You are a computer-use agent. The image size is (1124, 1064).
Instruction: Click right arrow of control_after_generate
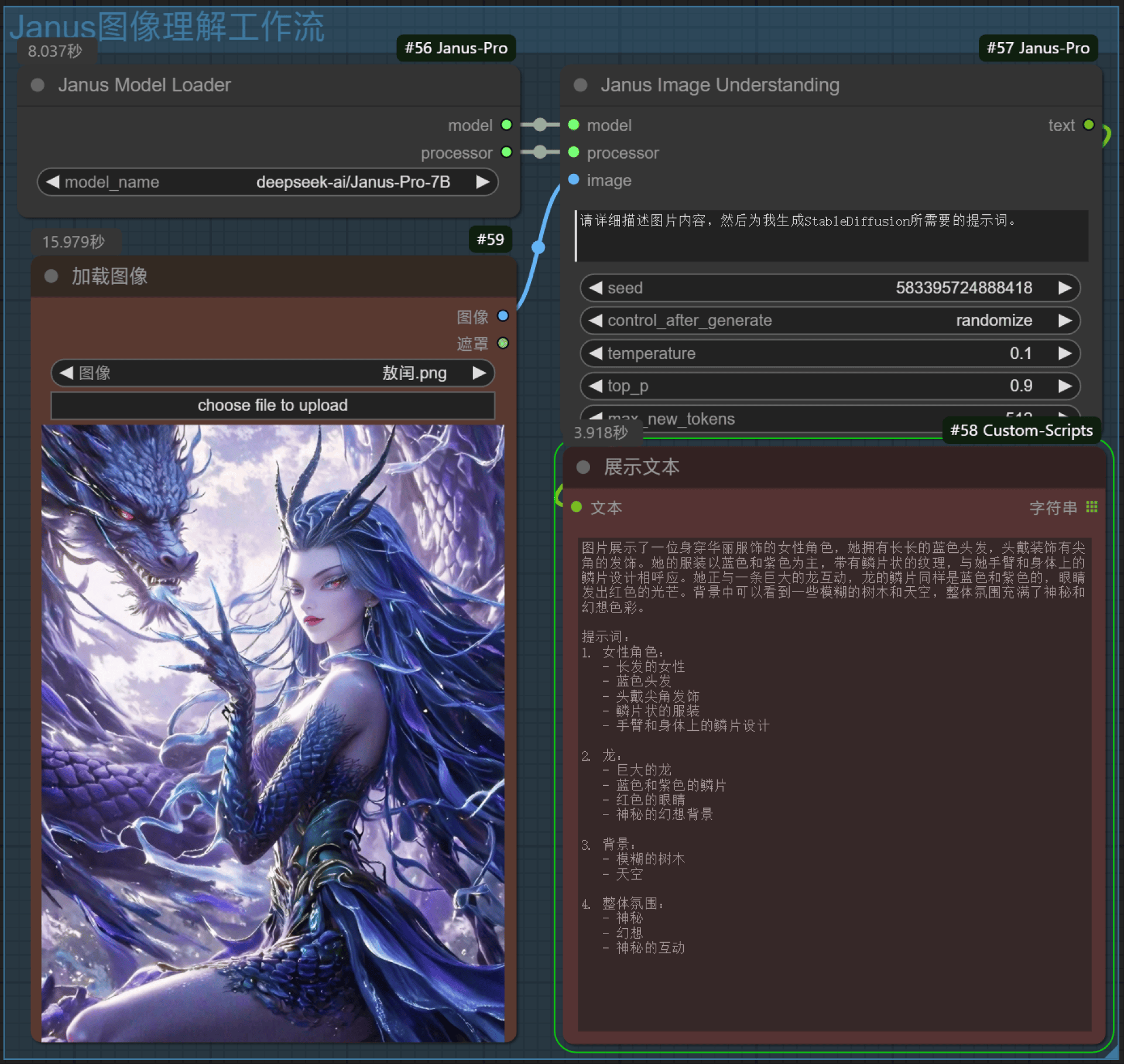click(1065, 321)
